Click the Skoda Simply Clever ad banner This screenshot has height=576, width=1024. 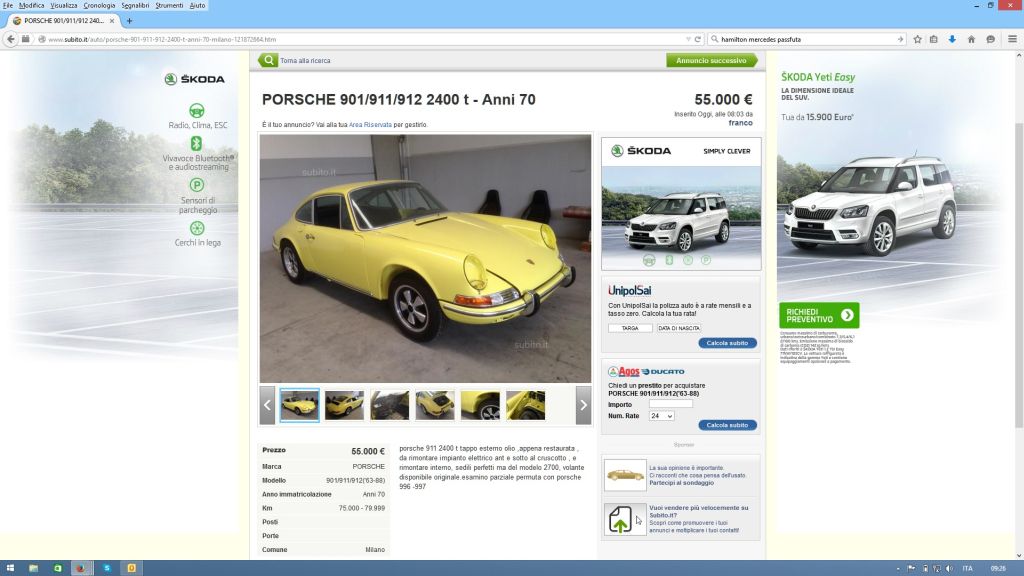681,204
